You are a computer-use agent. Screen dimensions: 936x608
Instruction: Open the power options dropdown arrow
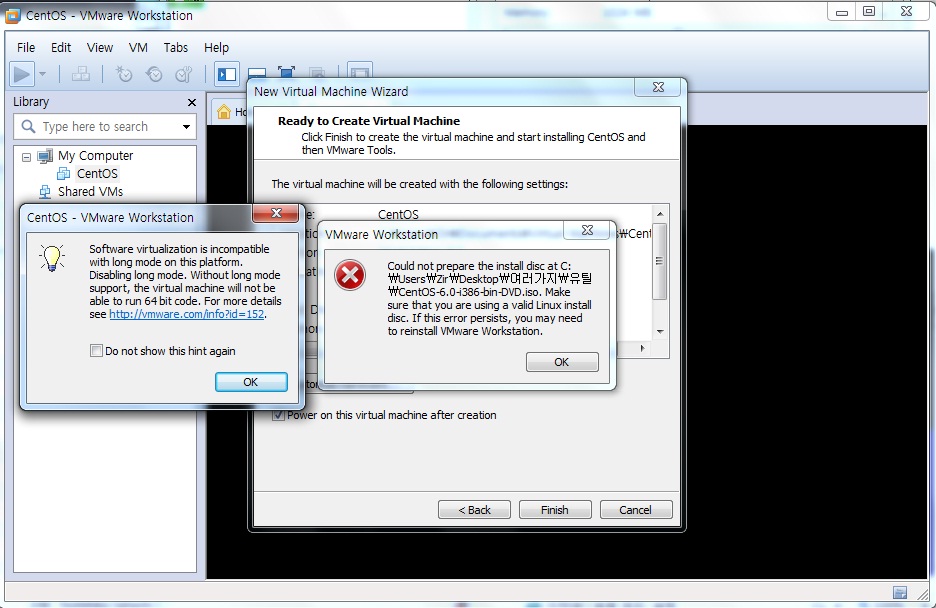42,74
